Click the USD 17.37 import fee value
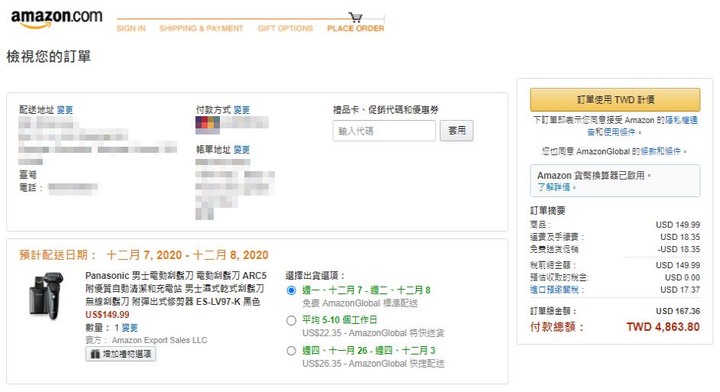The image size is (720, 392). pos(680,290)
